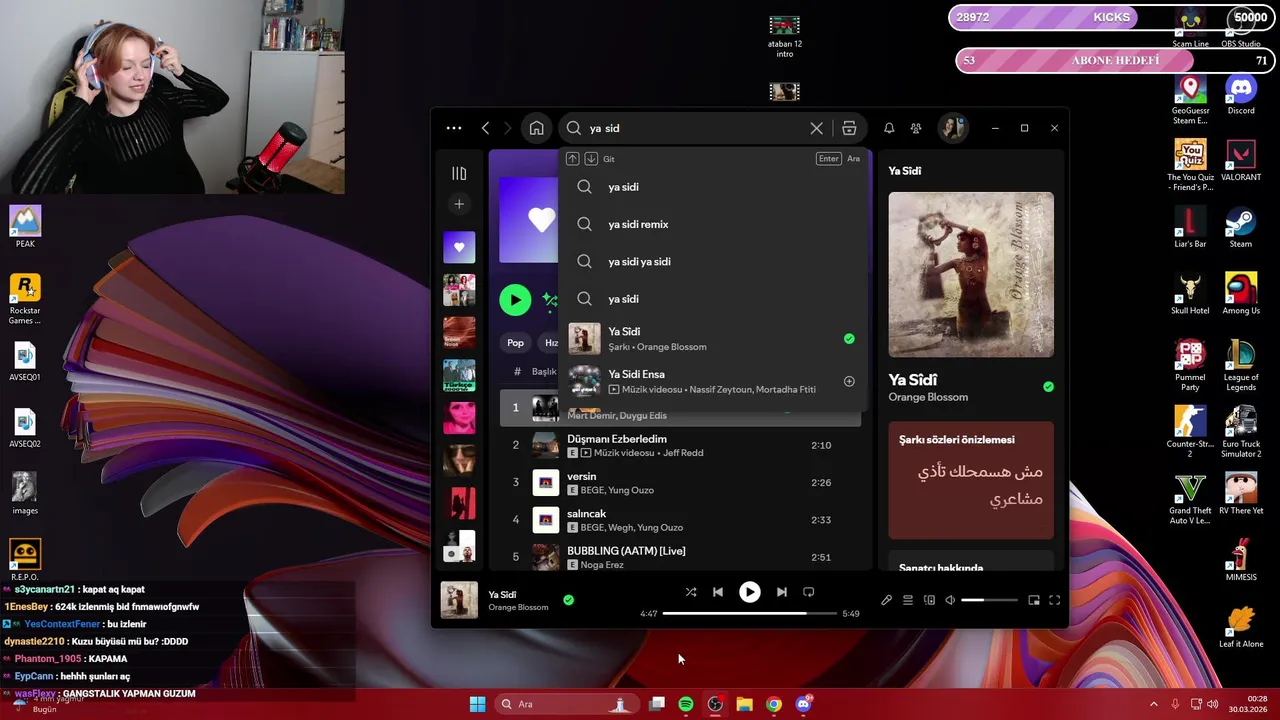Open Chrome from the taskbar
Screen dimensions: 1280x720
773,704
